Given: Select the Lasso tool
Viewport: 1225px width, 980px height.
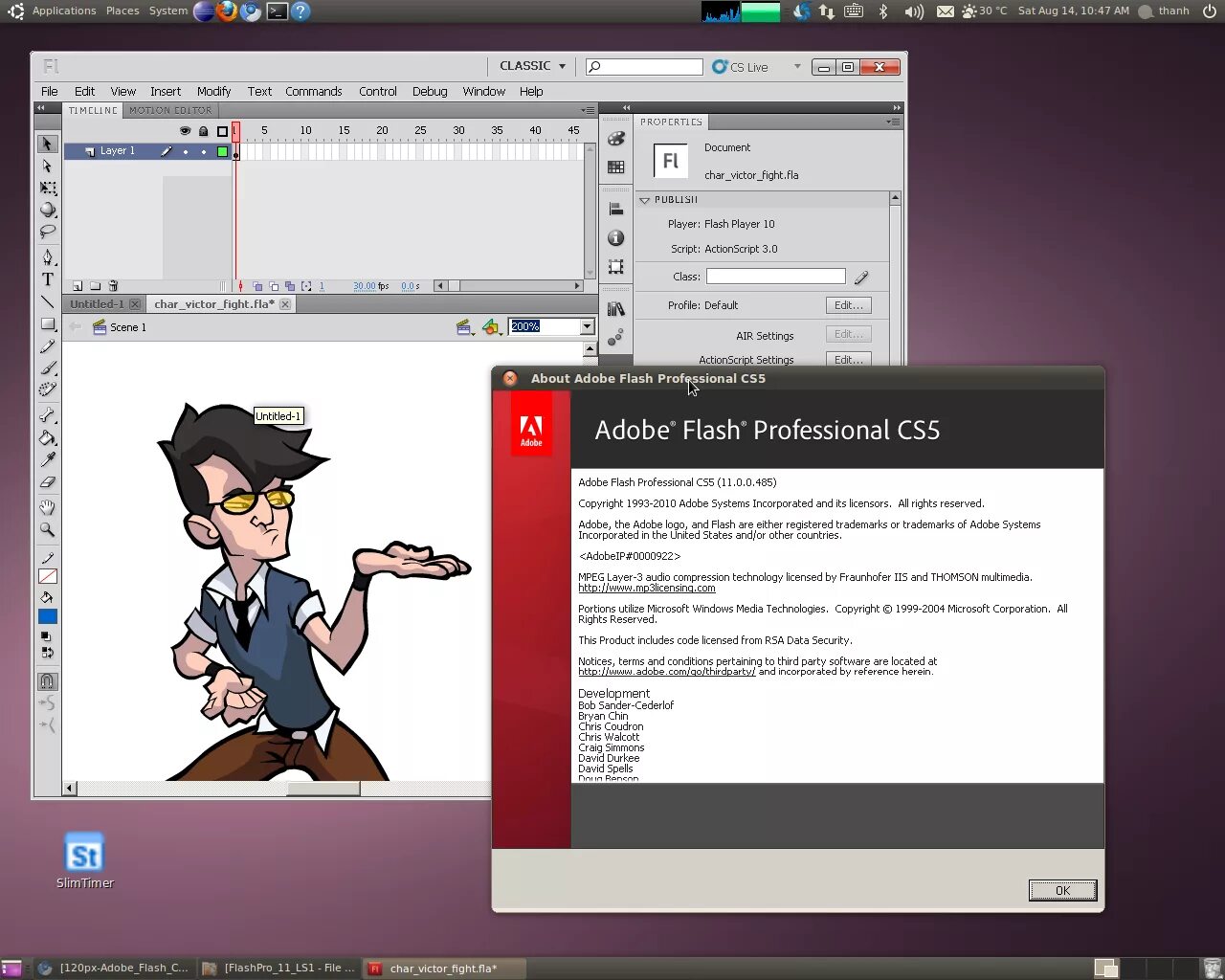Looking at the screenshot, I should coord(47,232).
